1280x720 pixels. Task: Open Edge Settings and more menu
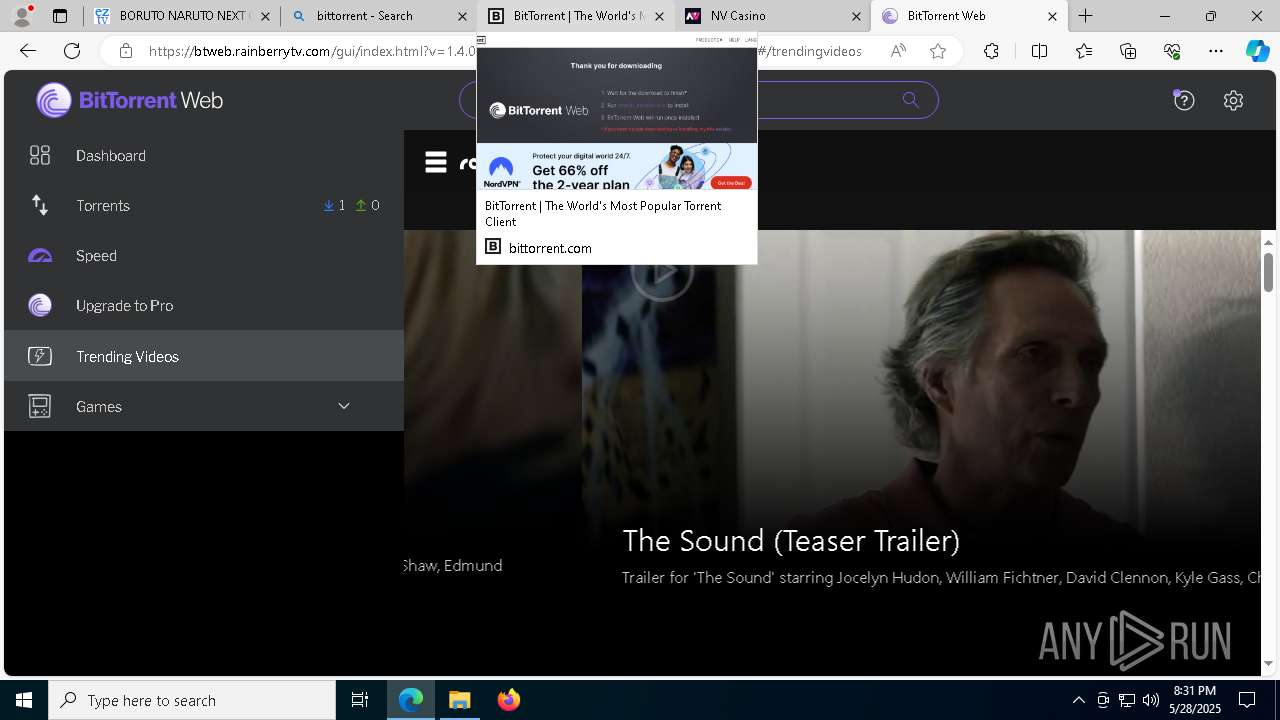[1216, 51]
